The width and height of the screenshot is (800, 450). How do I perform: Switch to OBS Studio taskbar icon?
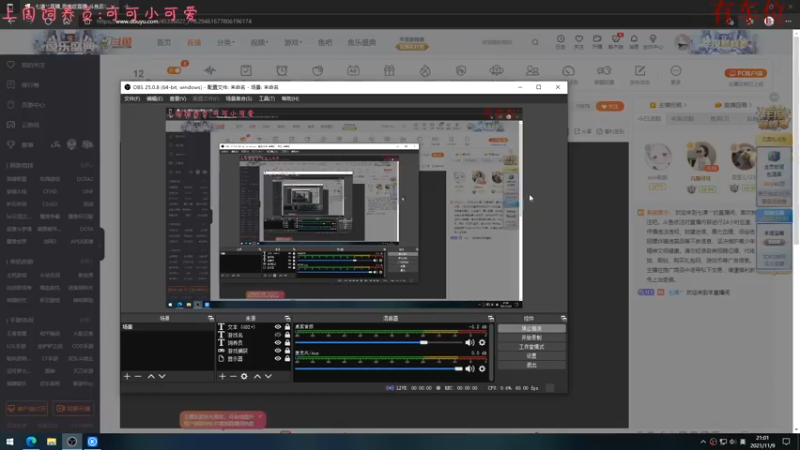click(x=72, y=442)
